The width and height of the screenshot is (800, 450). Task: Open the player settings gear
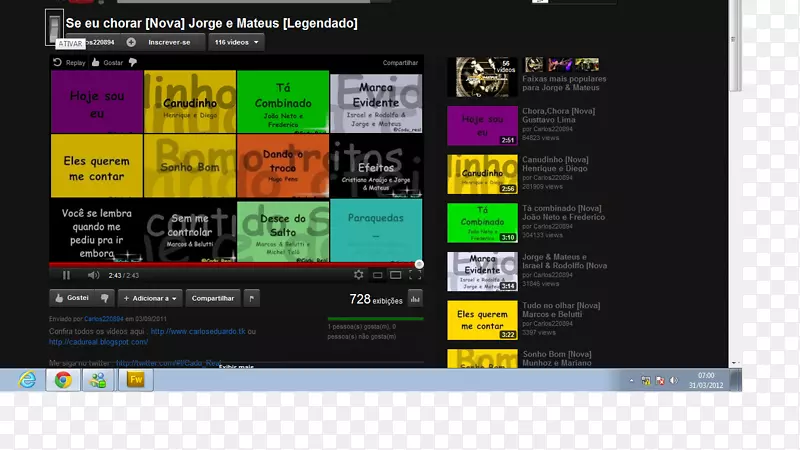[359, 275]
